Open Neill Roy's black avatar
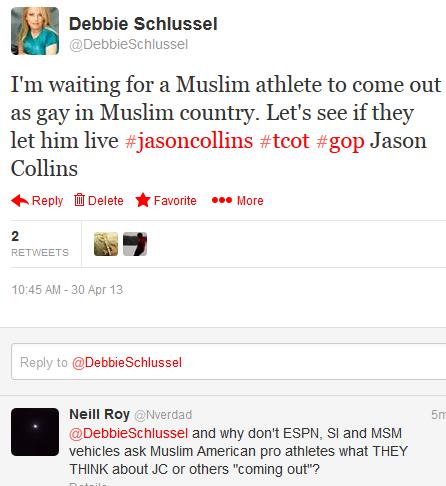 coord(35,432)
